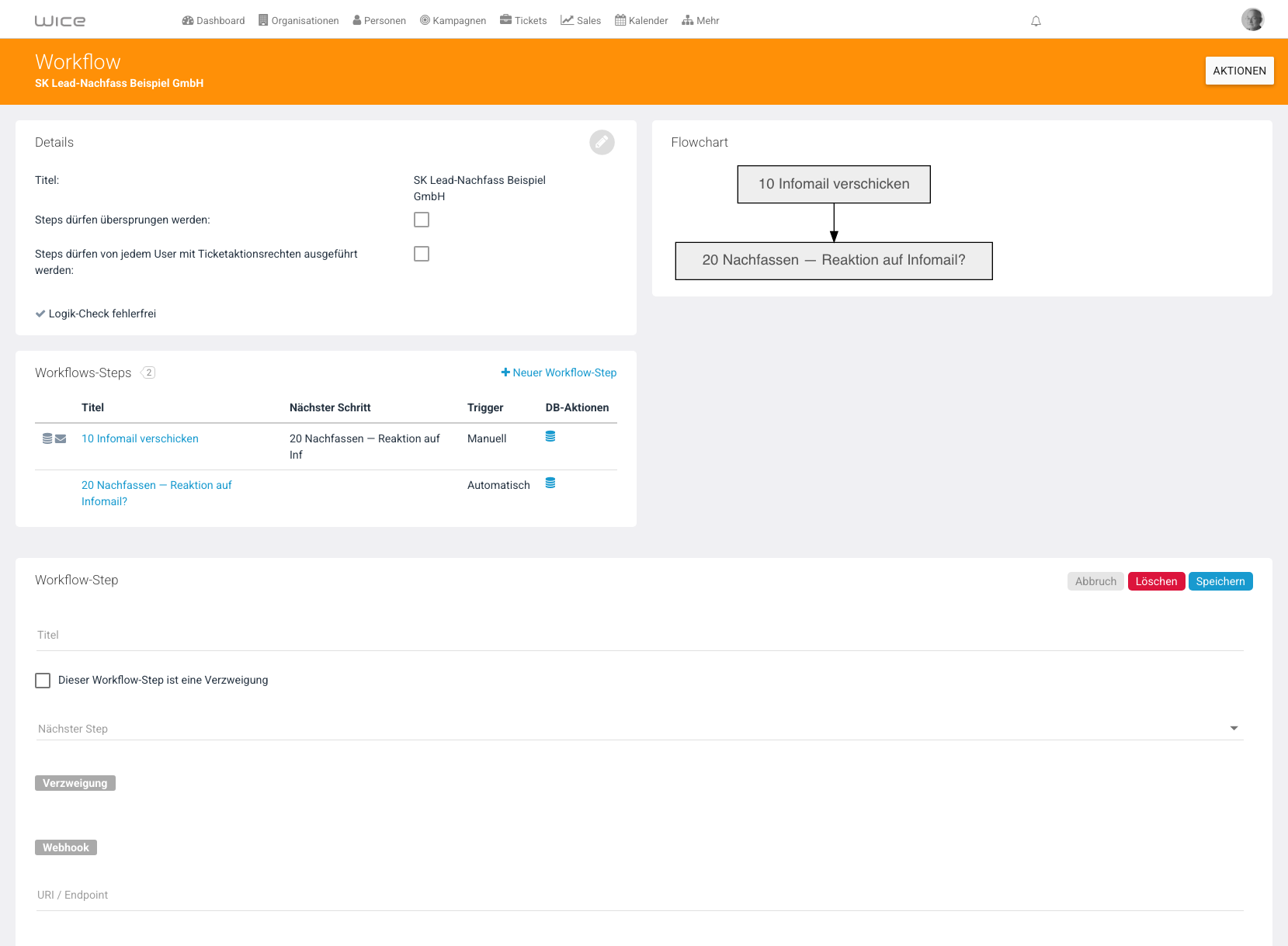Click the Verzweigung label badge
The height and width of the screenshot is (946, 1288).
pos(75,783)
